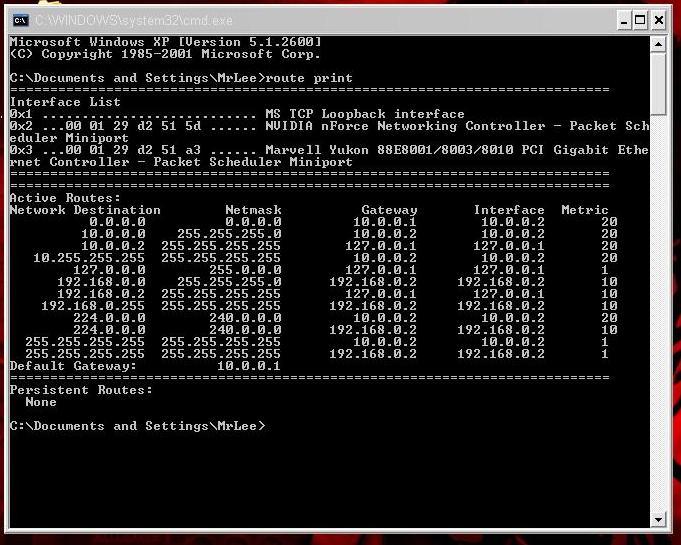The height and width of the screenshot is (545, 681).
Task: Click the cmd.exe title bar text
Action: click(x=133, y=20)
